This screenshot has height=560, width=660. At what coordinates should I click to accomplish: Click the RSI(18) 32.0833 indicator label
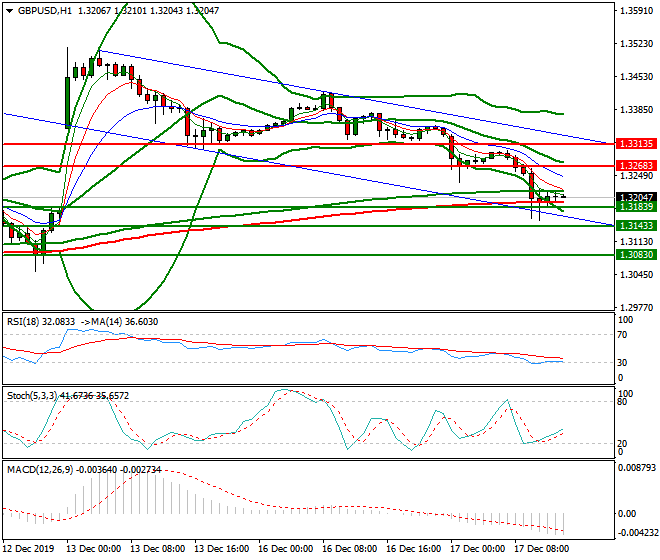pyautogui.click(x=41, y=322)
